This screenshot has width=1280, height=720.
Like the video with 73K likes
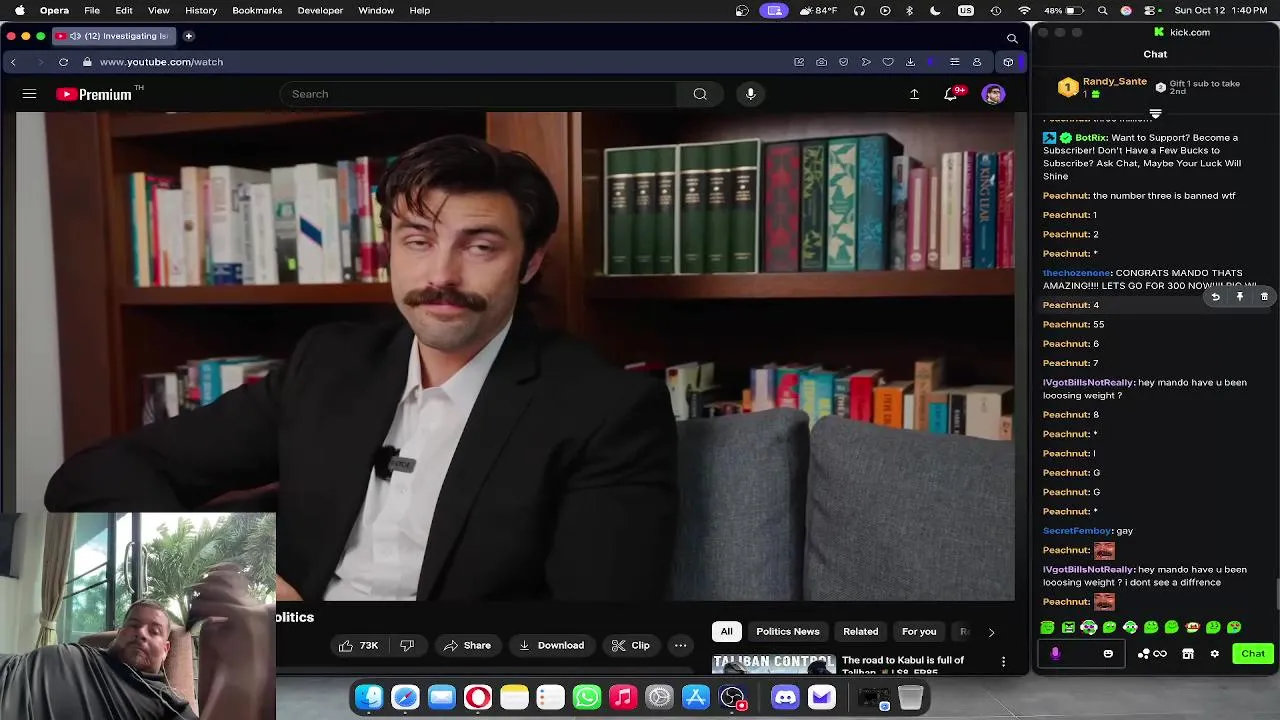coord(358,645)
